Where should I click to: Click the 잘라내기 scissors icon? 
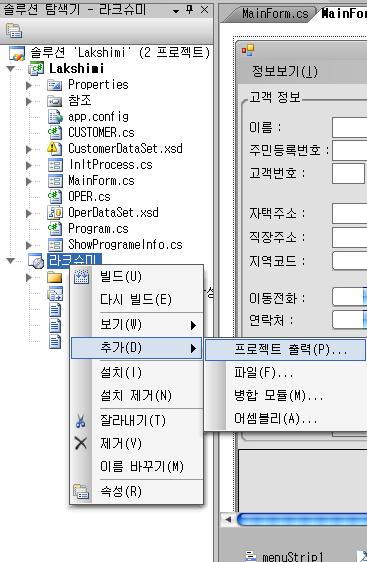click(81, 420)
